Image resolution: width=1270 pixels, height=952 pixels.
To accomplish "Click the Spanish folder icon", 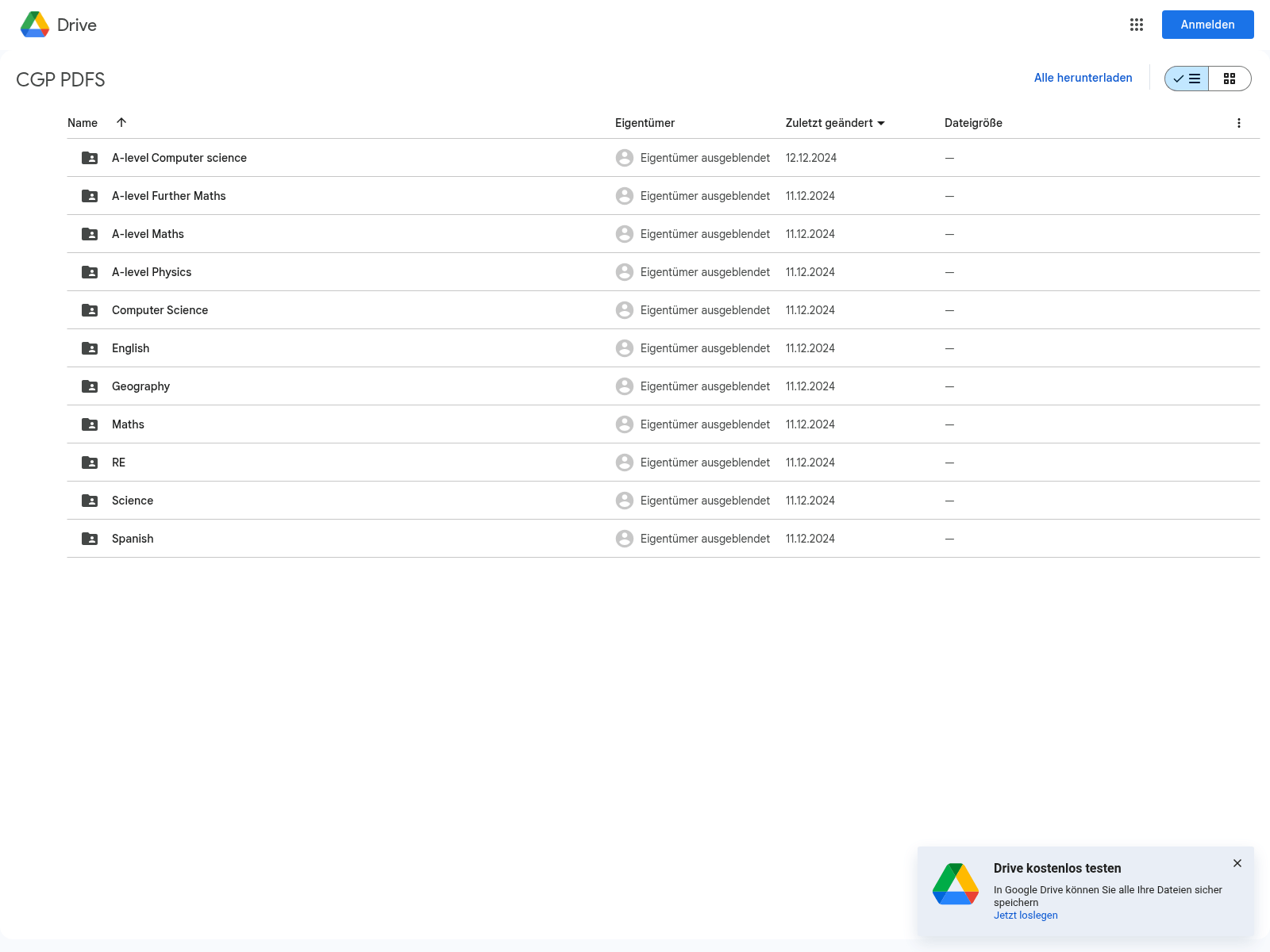I will pyautogui.click(x=90, y=539).
